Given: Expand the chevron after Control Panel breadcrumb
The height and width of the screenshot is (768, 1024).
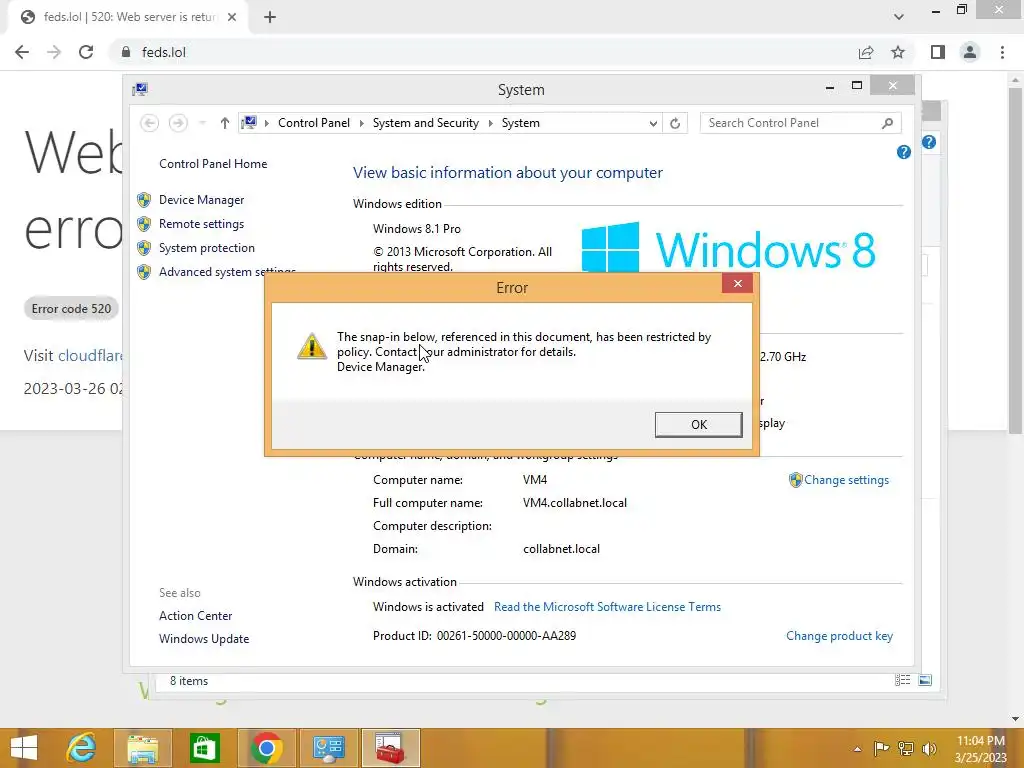Looking at the screenshot, I should pyautogui.click(x=361, y=123).
